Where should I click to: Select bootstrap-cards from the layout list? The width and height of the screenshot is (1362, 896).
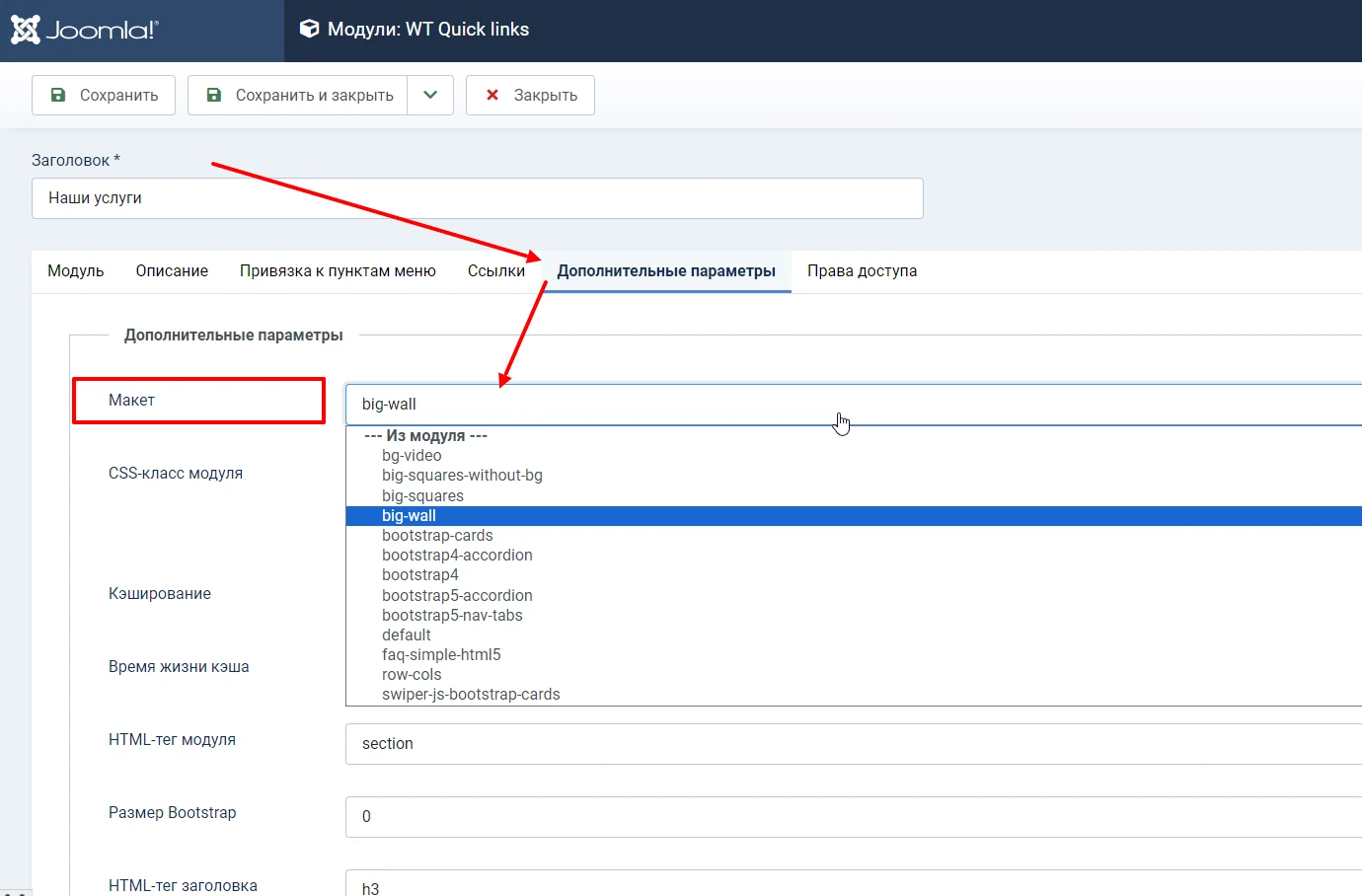437,535
